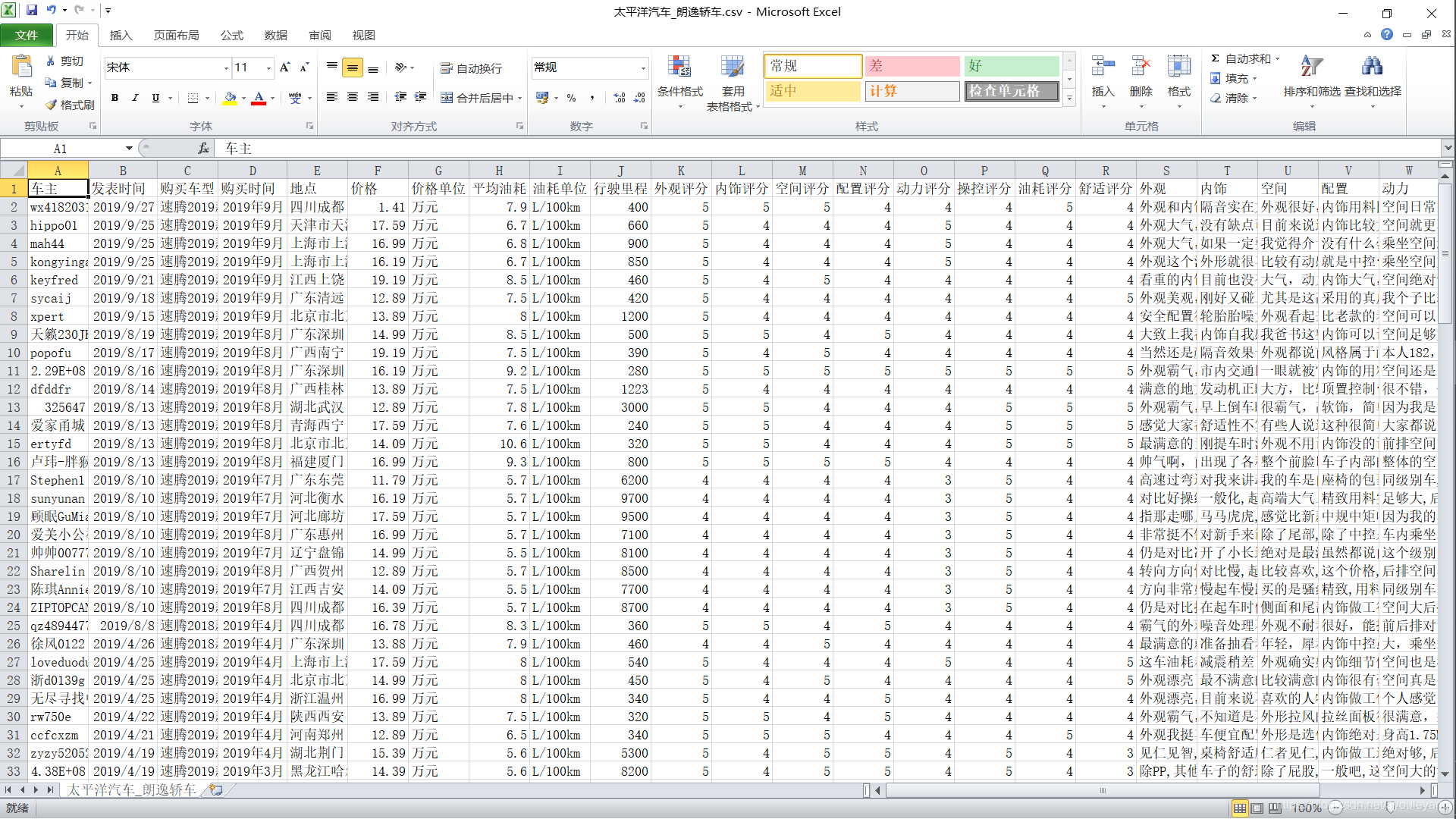The image size is (1456, 819).
Task: Expand the cell styles gallery more arrow
Action: (1069, 98)
